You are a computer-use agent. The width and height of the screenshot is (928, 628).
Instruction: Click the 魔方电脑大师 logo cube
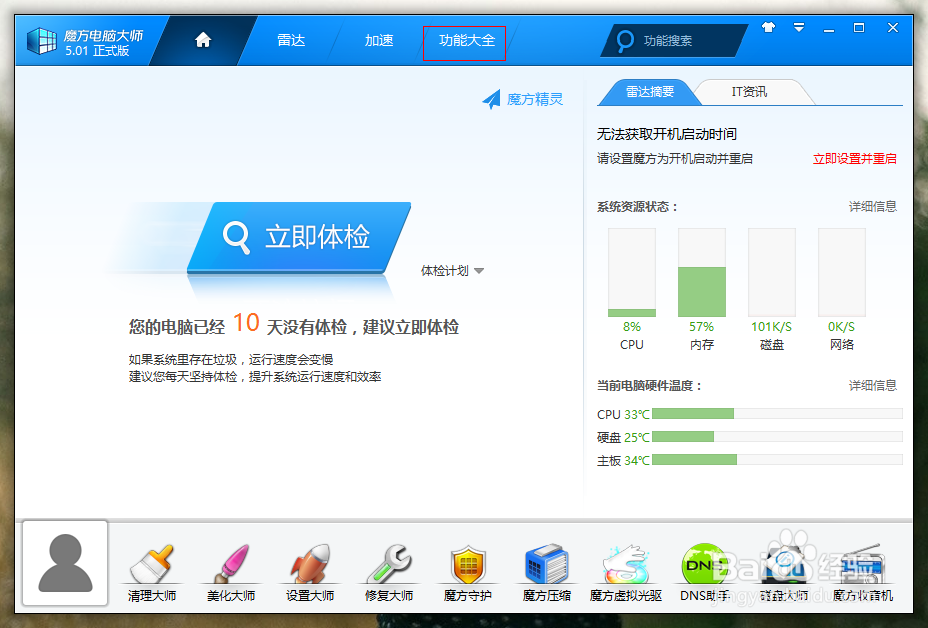[42, 41]
